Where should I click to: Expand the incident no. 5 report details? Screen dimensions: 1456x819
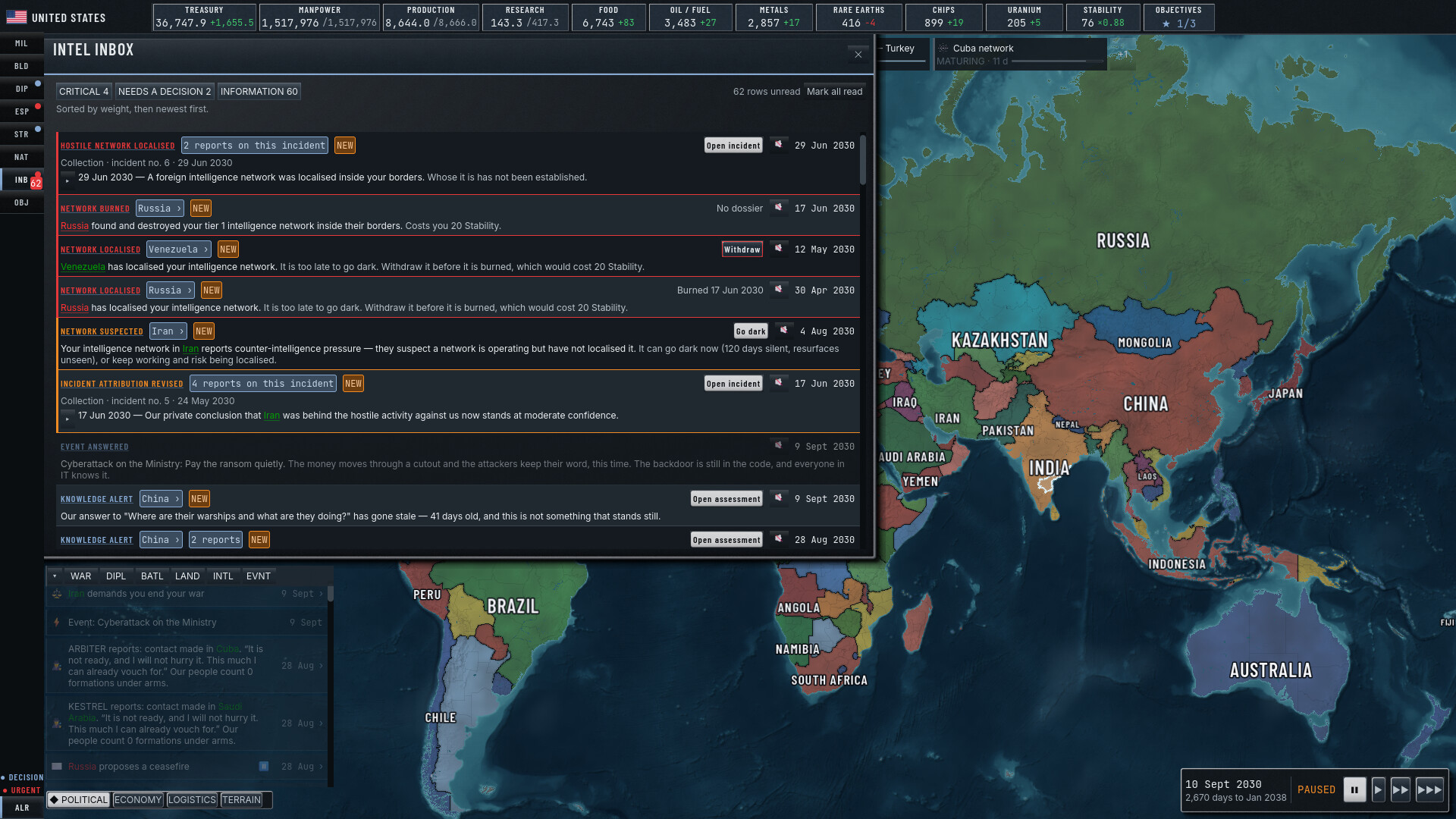coord(67,418)
